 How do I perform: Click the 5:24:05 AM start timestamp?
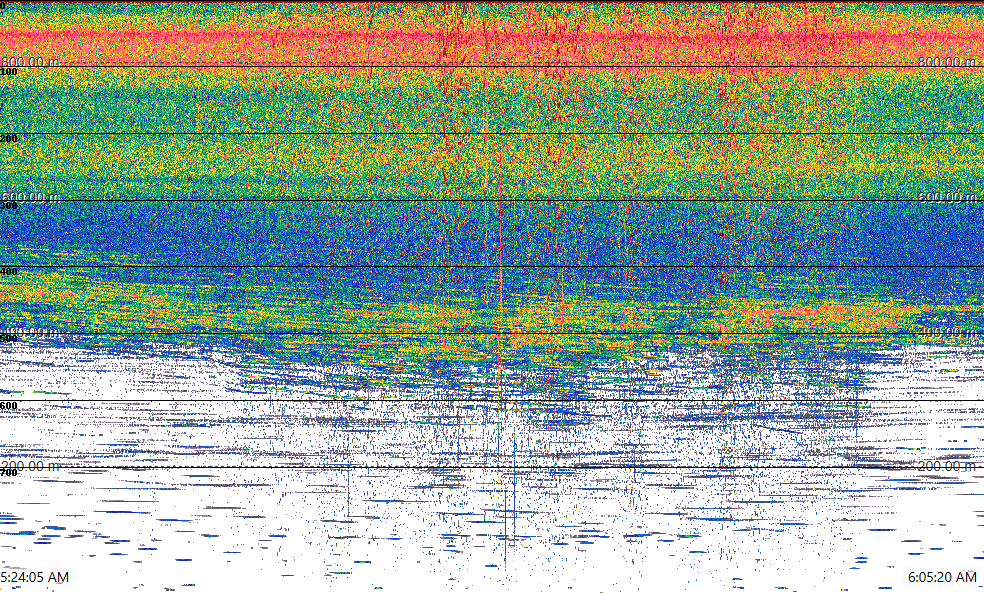click(35, 578)
